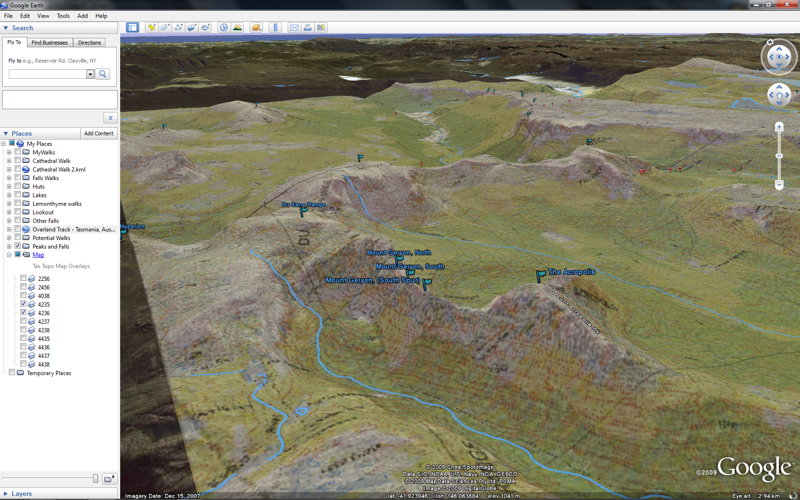Click into the Fly to input field
Viewport: 800px width, 500px height.
click(47, 74)
